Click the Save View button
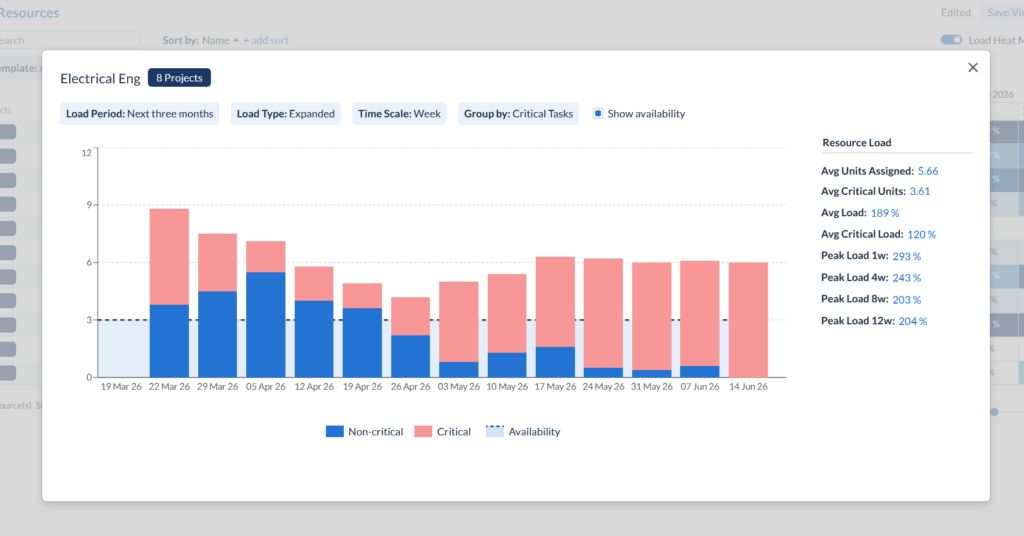Viewport: 1024px width, 536px height. [x=1003, y=13]
